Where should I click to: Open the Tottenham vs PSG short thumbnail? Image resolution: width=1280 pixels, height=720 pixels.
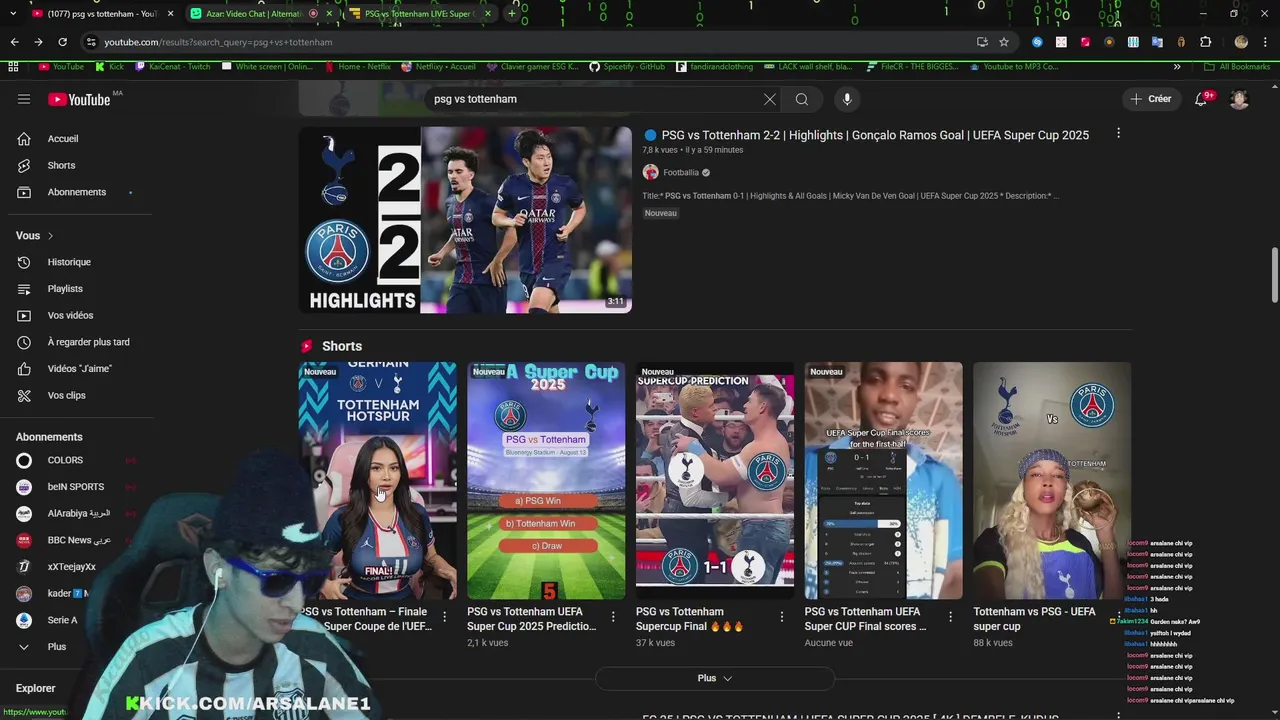[x=1052, y=481]
